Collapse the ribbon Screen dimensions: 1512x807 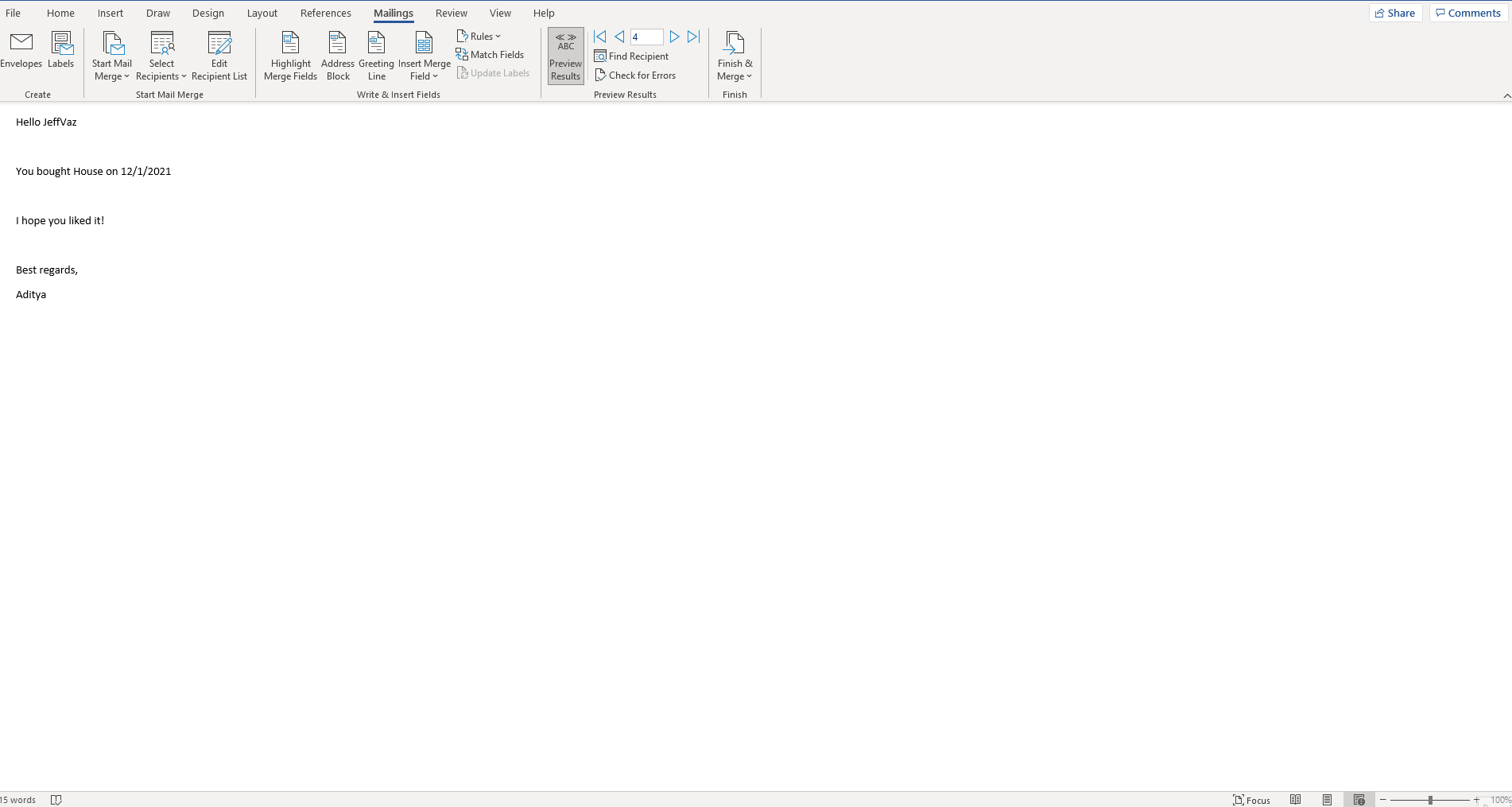pos(1506,95)
